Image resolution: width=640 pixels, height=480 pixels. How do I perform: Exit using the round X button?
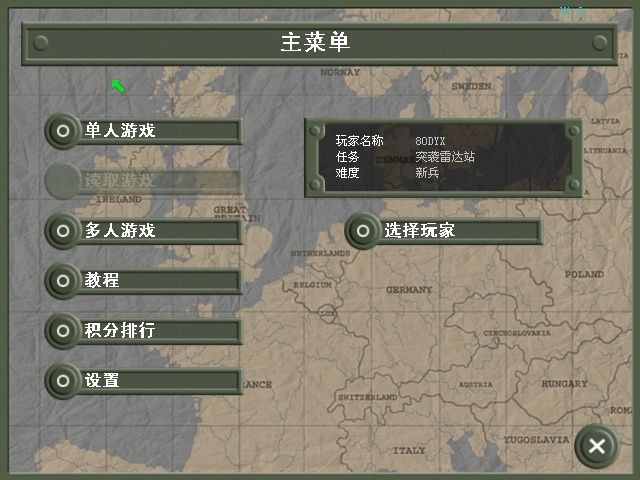[x=596, y=446]
